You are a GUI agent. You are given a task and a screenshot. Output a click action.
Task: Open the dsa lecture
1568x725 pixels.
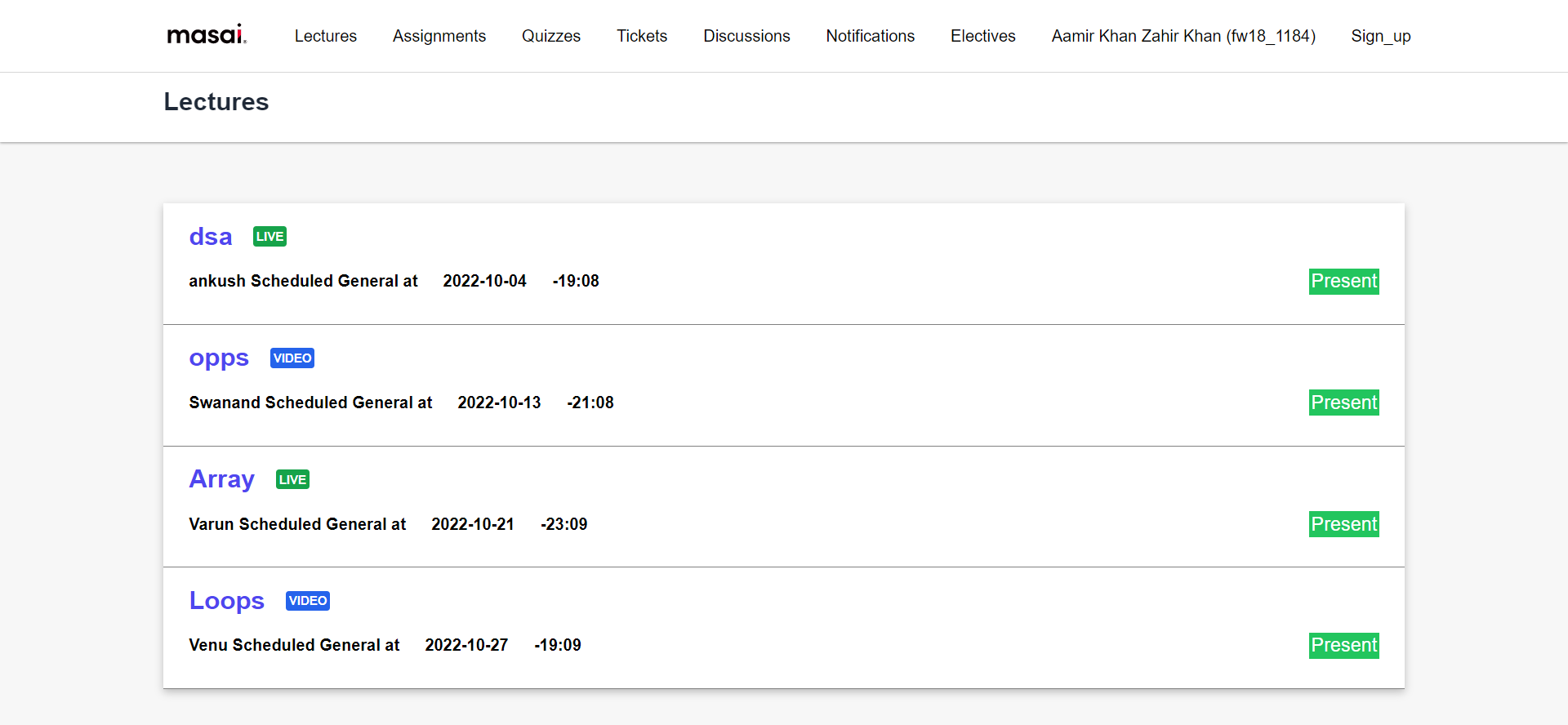coord(211,237)
